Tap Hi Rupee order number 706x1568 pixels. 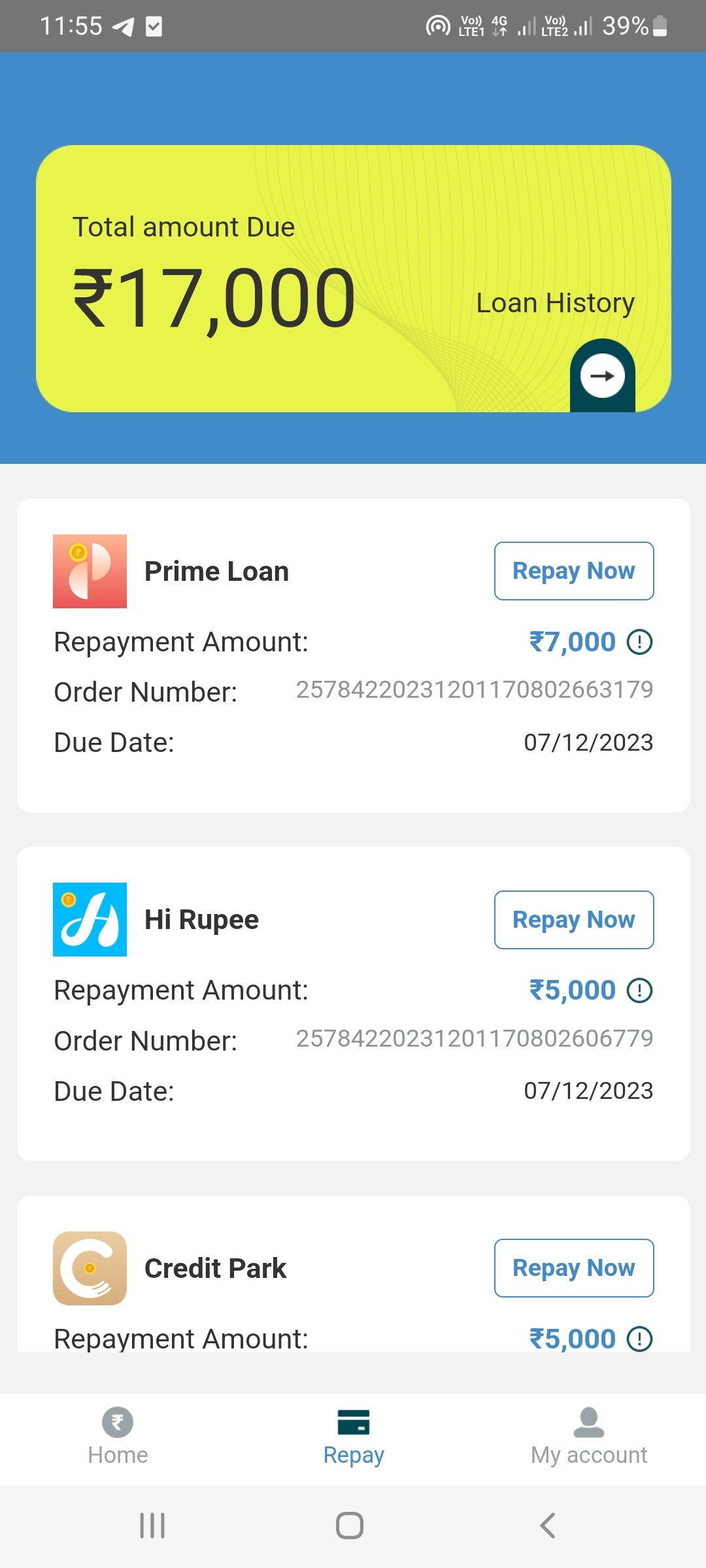pos(475,1038)
